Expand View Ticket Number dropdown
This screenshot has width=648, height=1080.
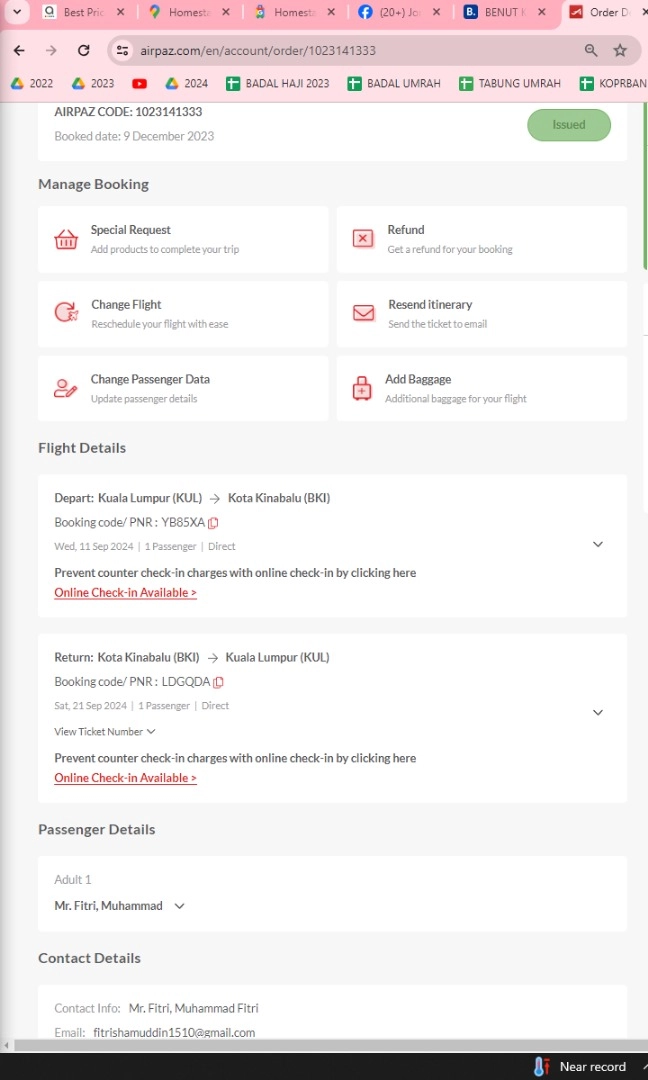click(x=105, y=731)
